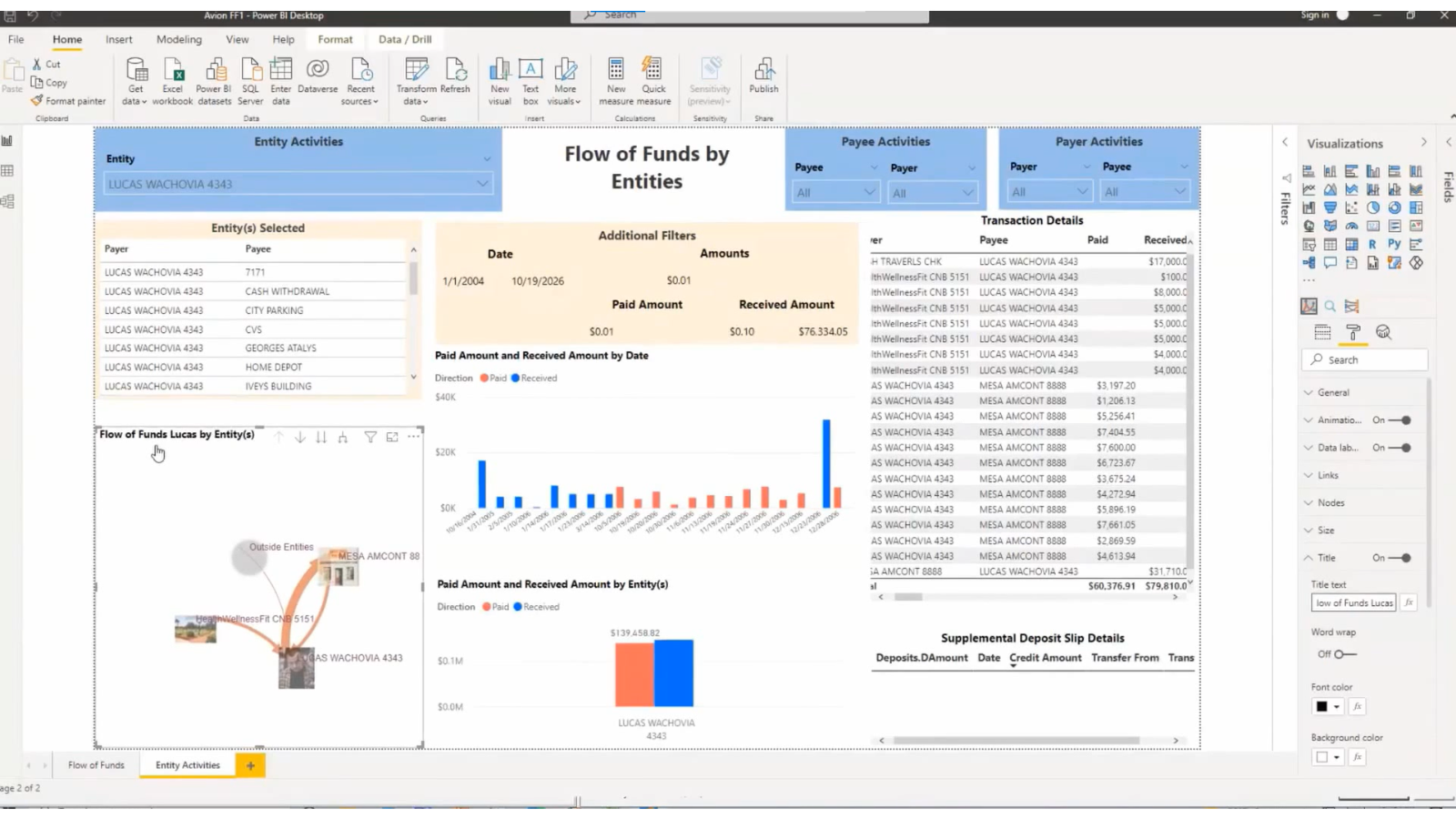Choose the scatter chart visual

(x=1351, y=207)
